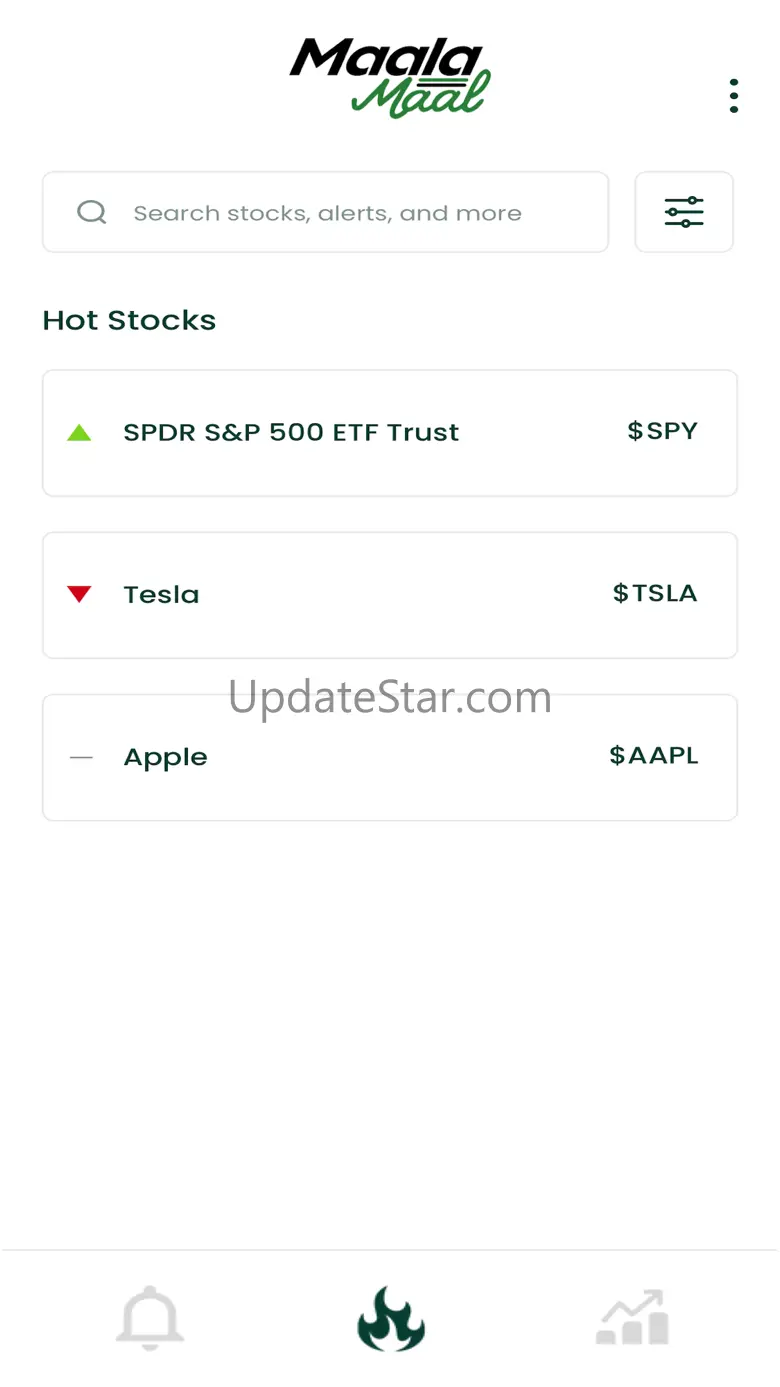This screenshot has width=780, height=1387.
Task: Tap the red down arrow for Tesla
Action: pos(79,595)
